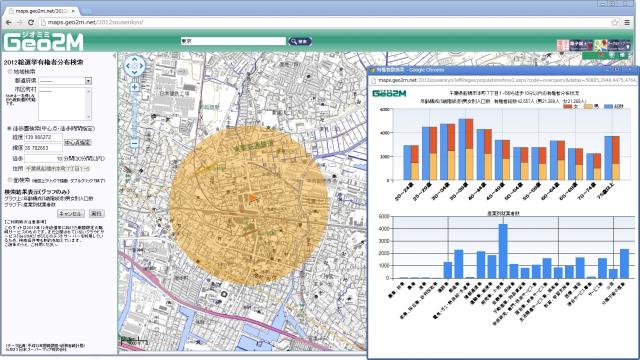Collapse the left search panel using the arrow
Screen dimensions: 640x360
pyautogui.click(x=115, y=56)
